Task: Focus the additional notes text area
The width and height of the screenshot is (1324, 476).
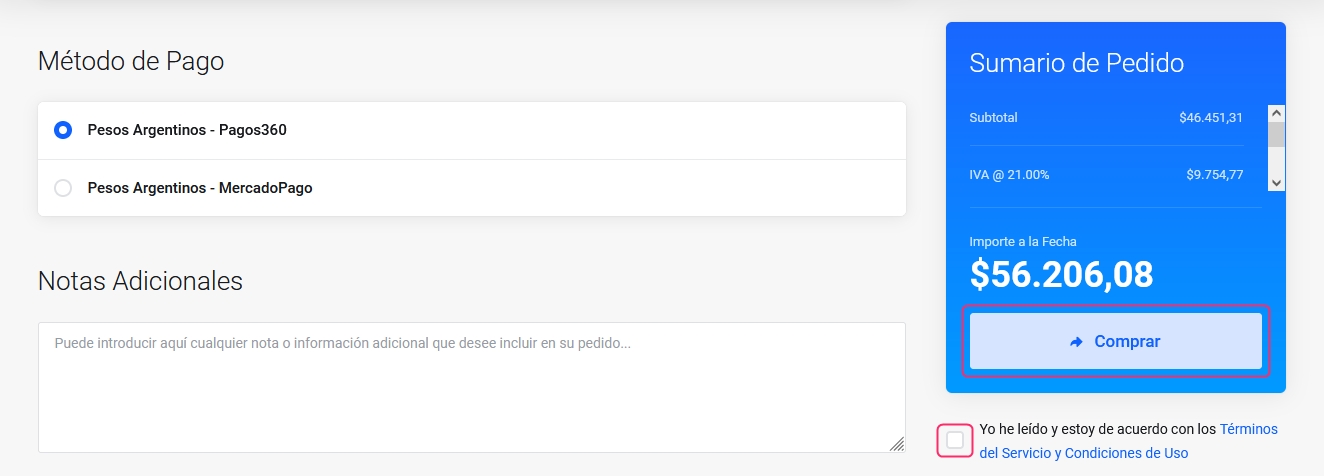Action: point(472,387)
